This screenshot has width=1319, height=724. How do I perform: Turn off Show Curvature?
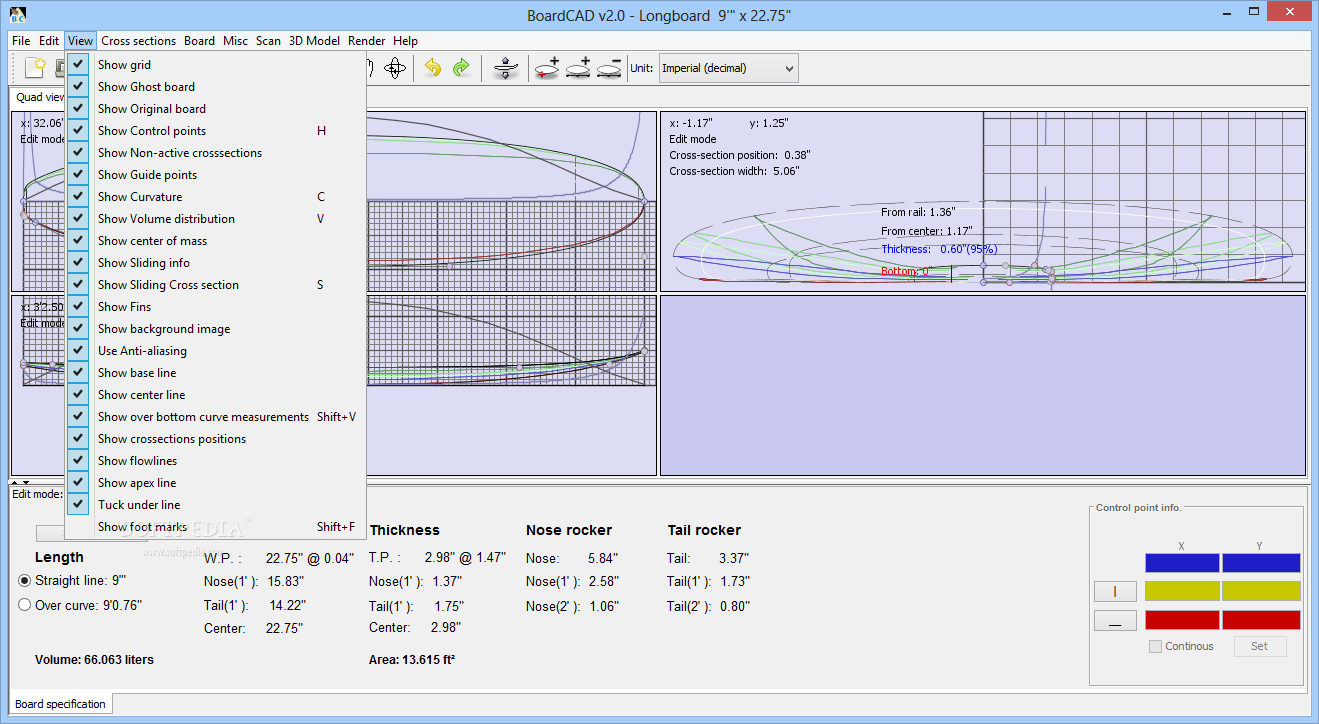pos(216,197)
